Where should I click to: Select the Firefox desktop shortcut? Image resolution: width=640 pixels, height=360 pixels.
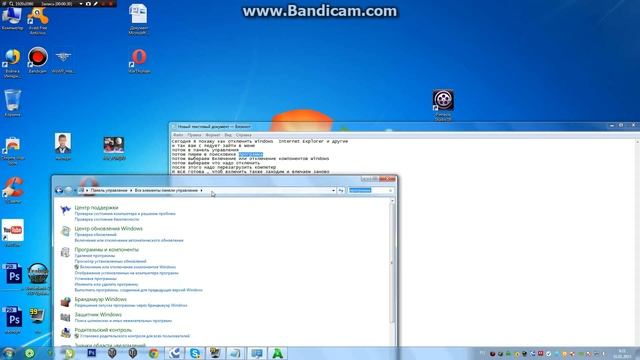click(12, 63)
